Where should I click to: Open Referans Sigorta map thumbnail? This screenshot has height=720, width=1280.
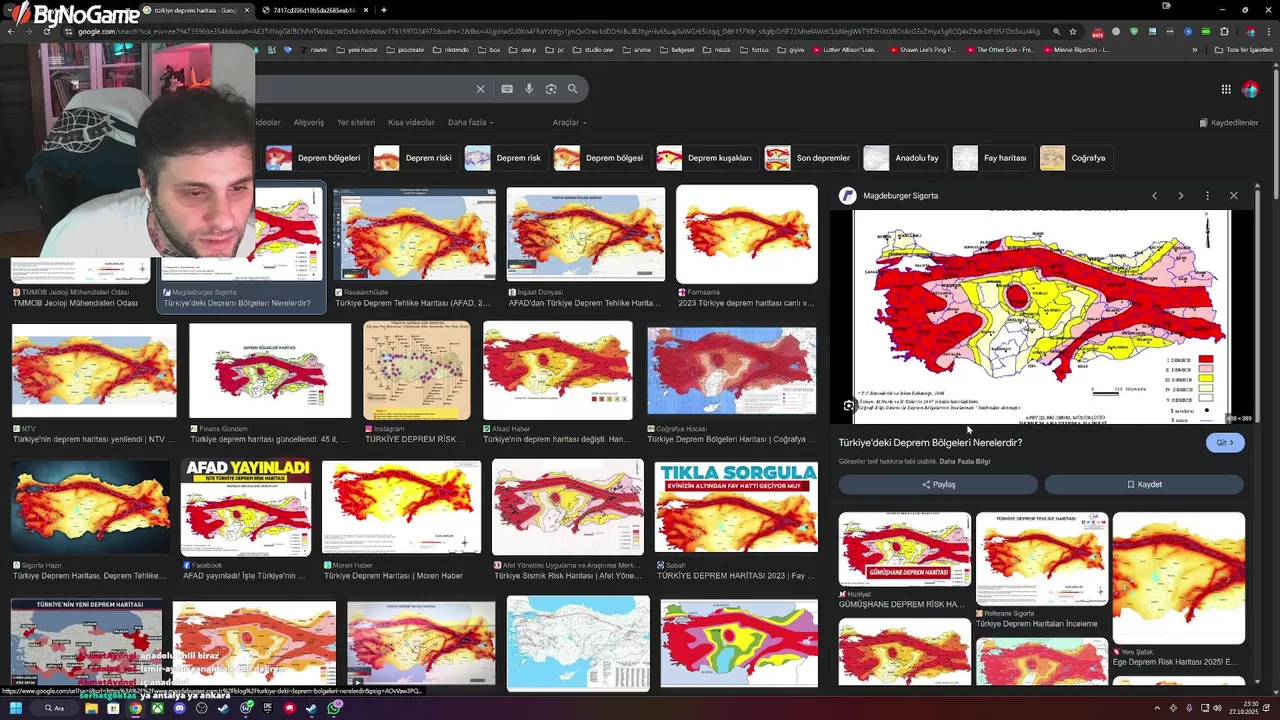1041,559
